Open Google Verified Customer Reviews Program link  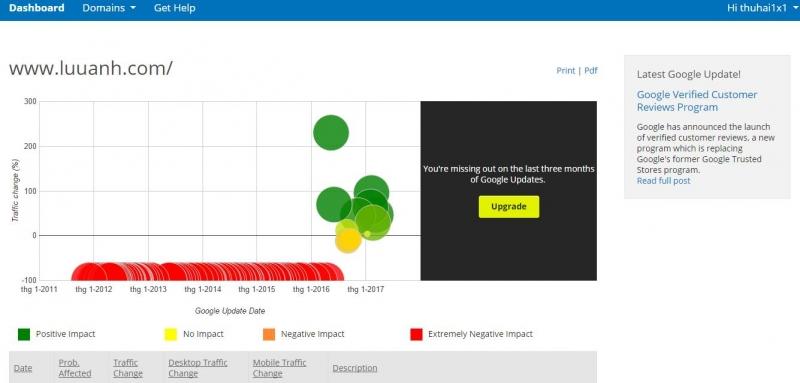click(697, 101)
